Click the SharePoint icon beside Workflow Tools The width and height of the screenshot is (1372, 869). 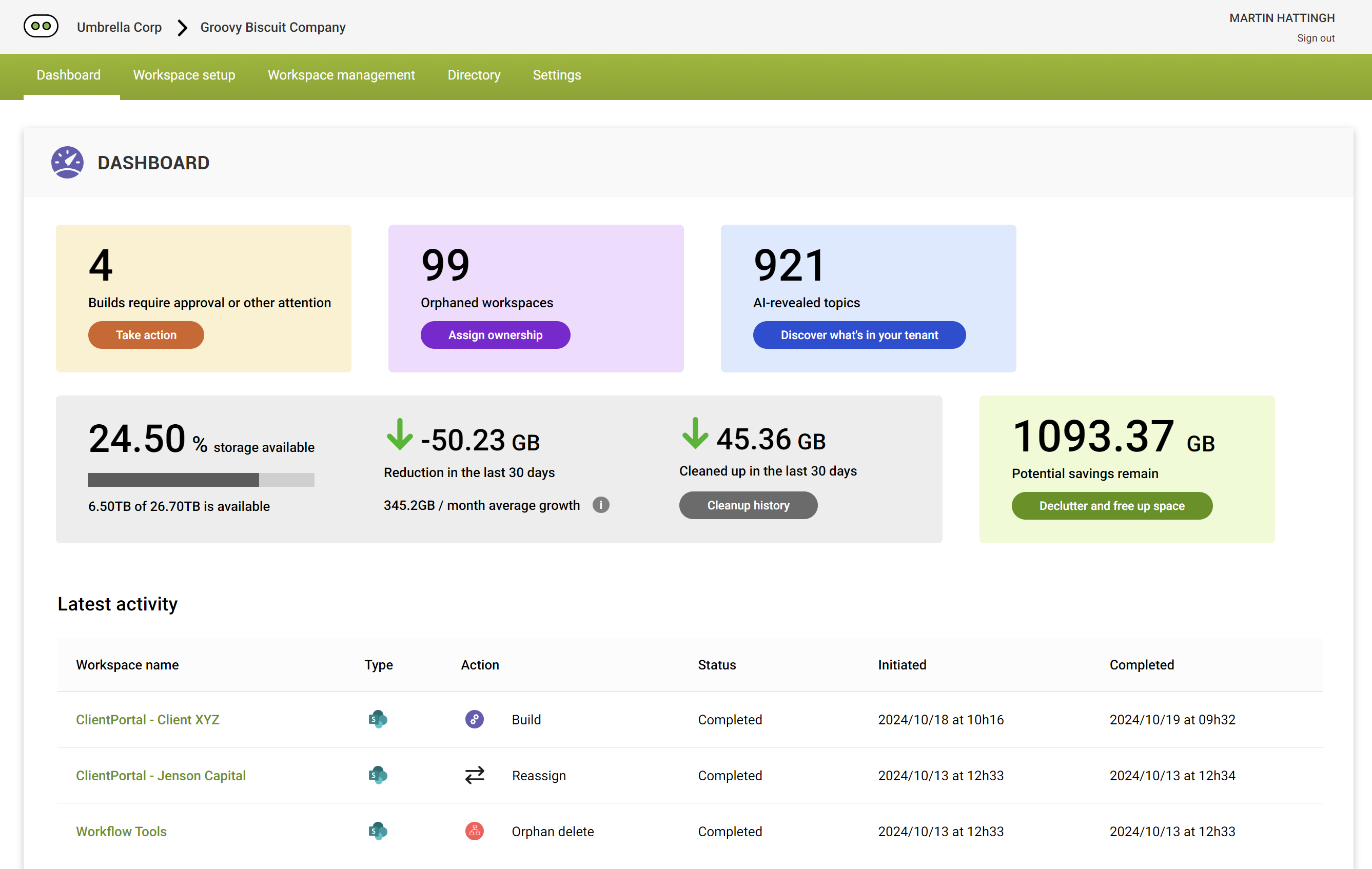click(378, 832)
